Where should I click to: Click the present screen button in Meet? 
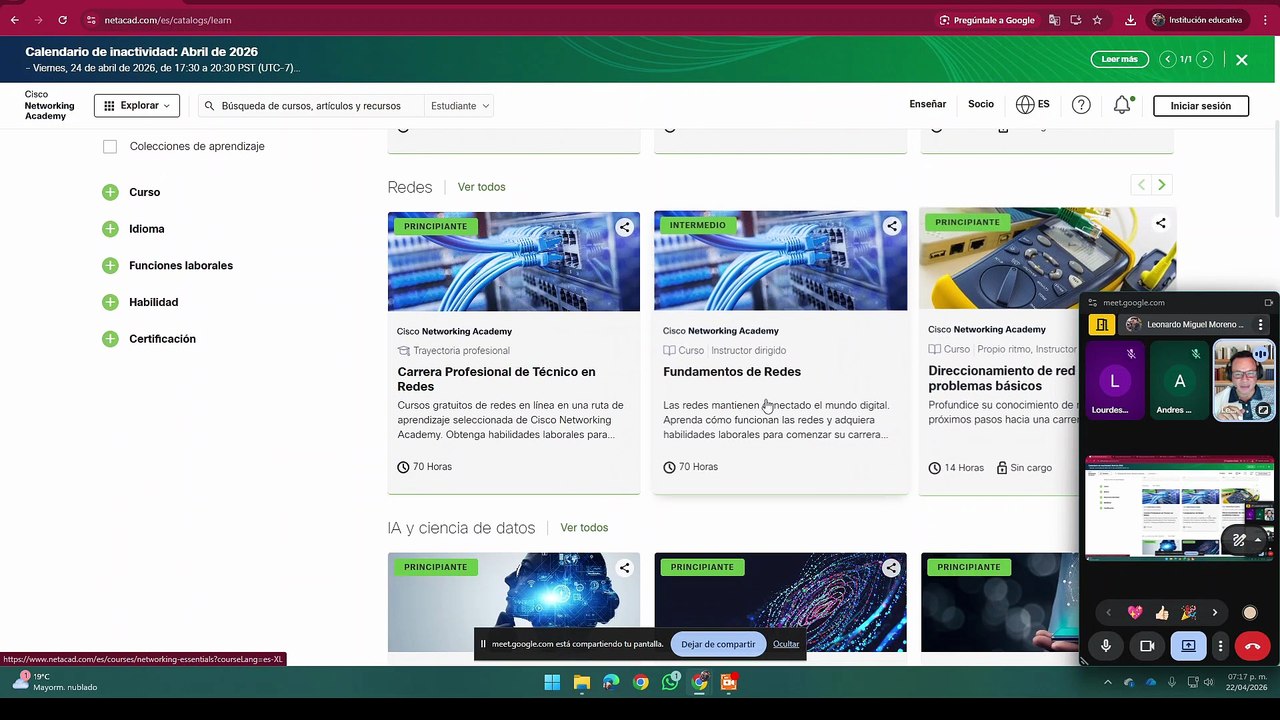point(1188,646)
